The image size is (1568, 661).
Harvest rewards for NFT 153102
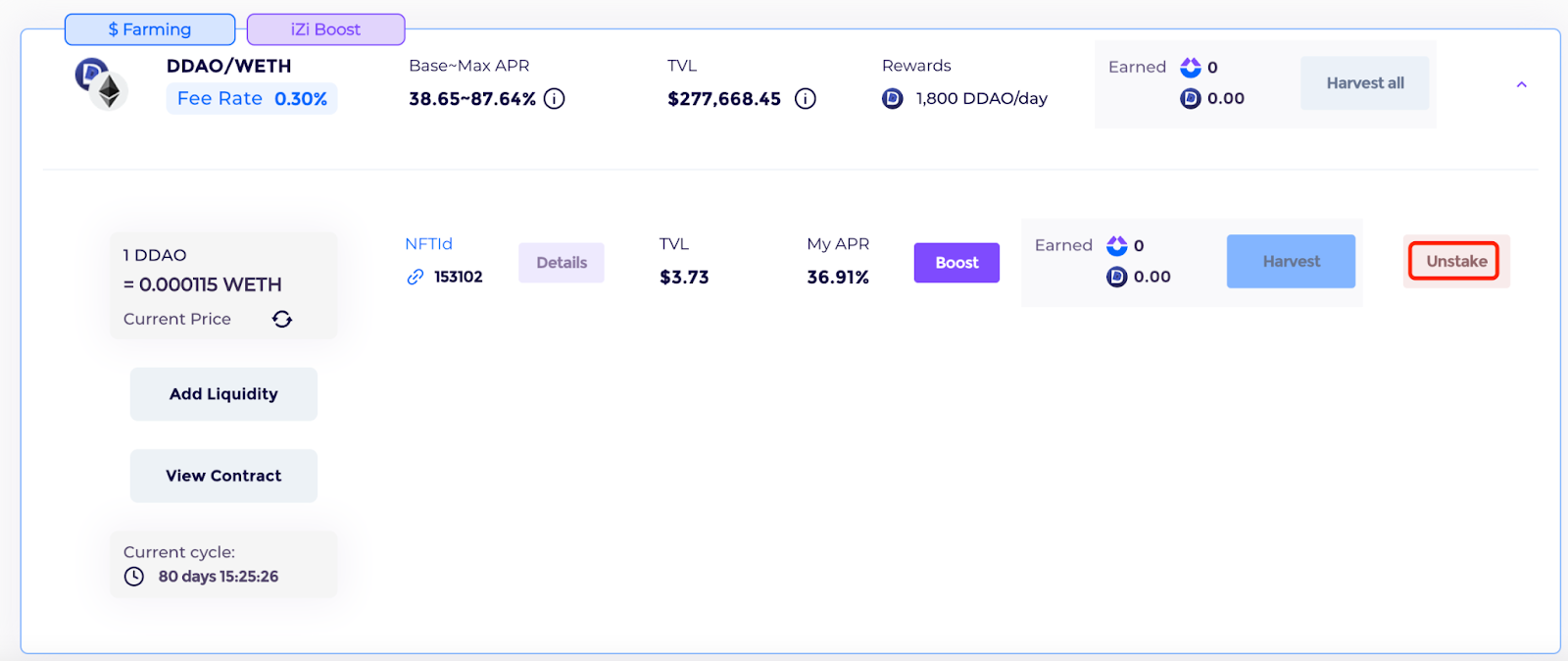(1291, 262)
